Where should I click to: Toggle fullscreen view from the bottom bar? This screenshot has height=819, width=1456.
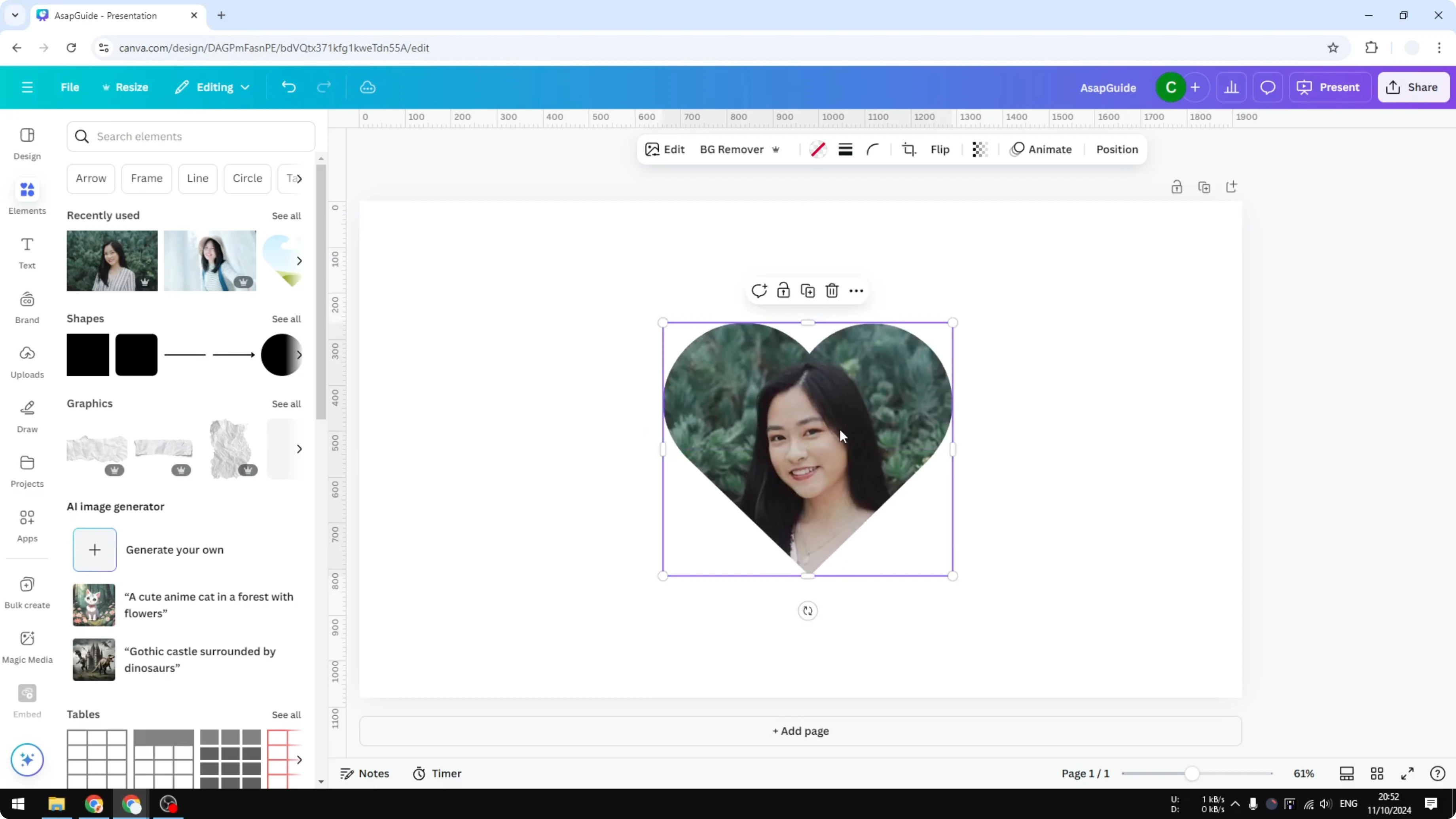pyautogui.click(x=1407, y=773)
